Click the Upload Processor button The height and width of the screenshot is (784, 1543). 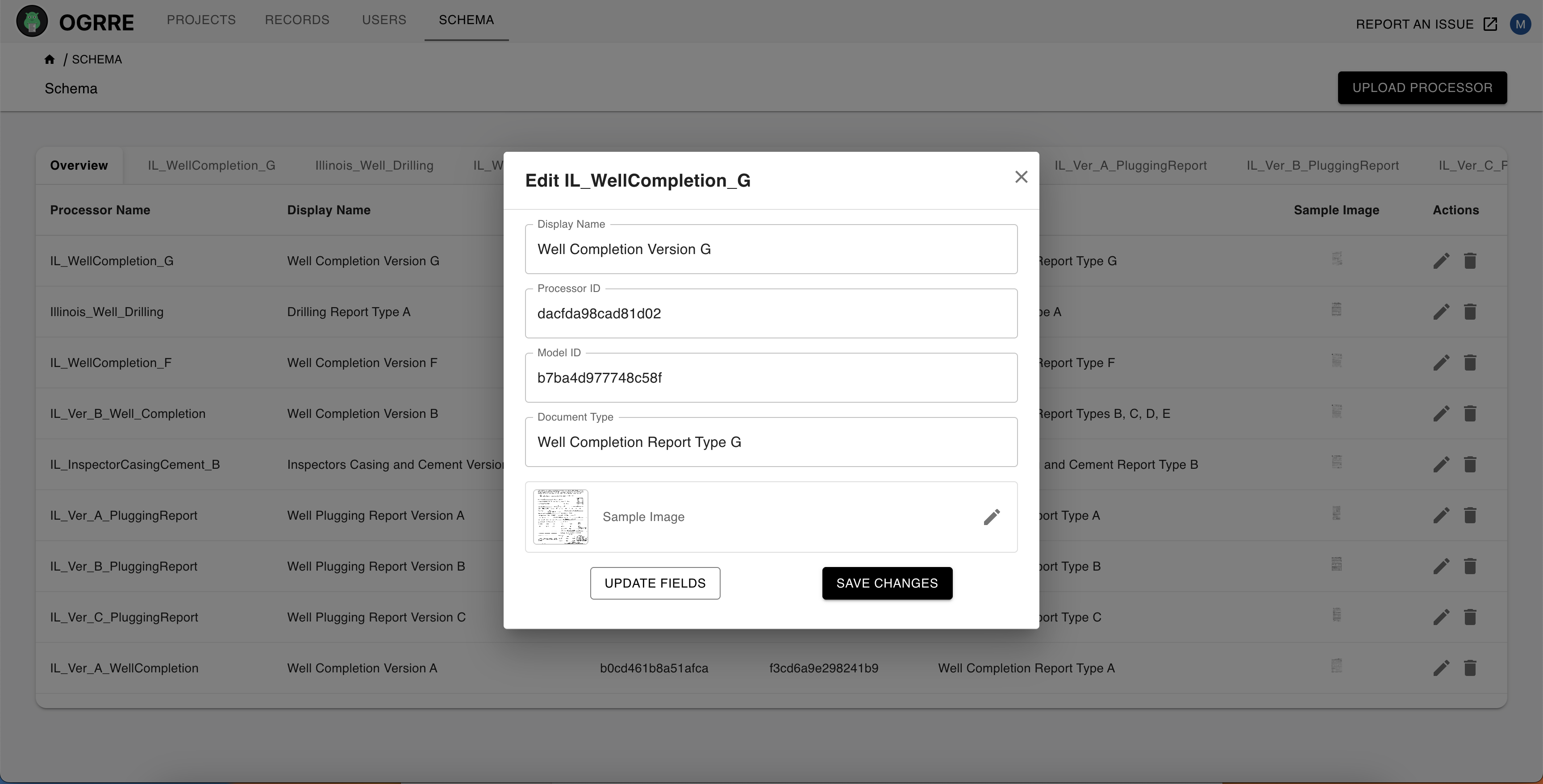(x=1422, y=88)
